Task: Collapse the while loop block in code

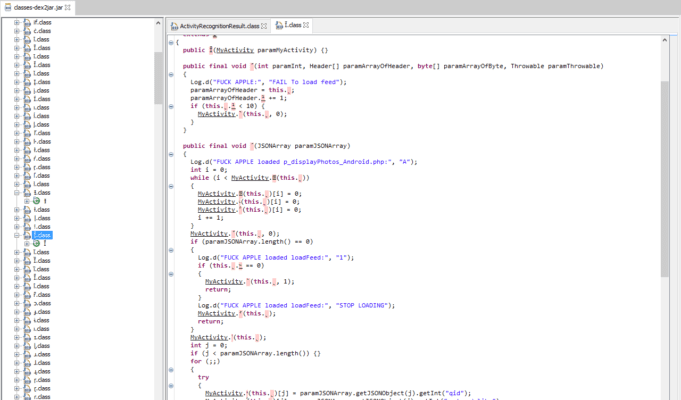Action: pos(171,186)
